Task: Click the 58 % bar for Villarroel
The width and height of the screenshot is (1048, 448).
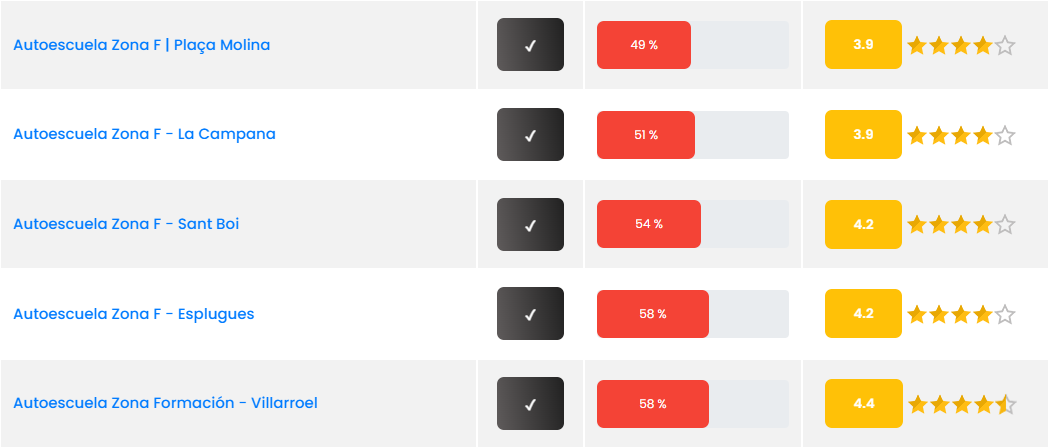Action: [653, 403]
